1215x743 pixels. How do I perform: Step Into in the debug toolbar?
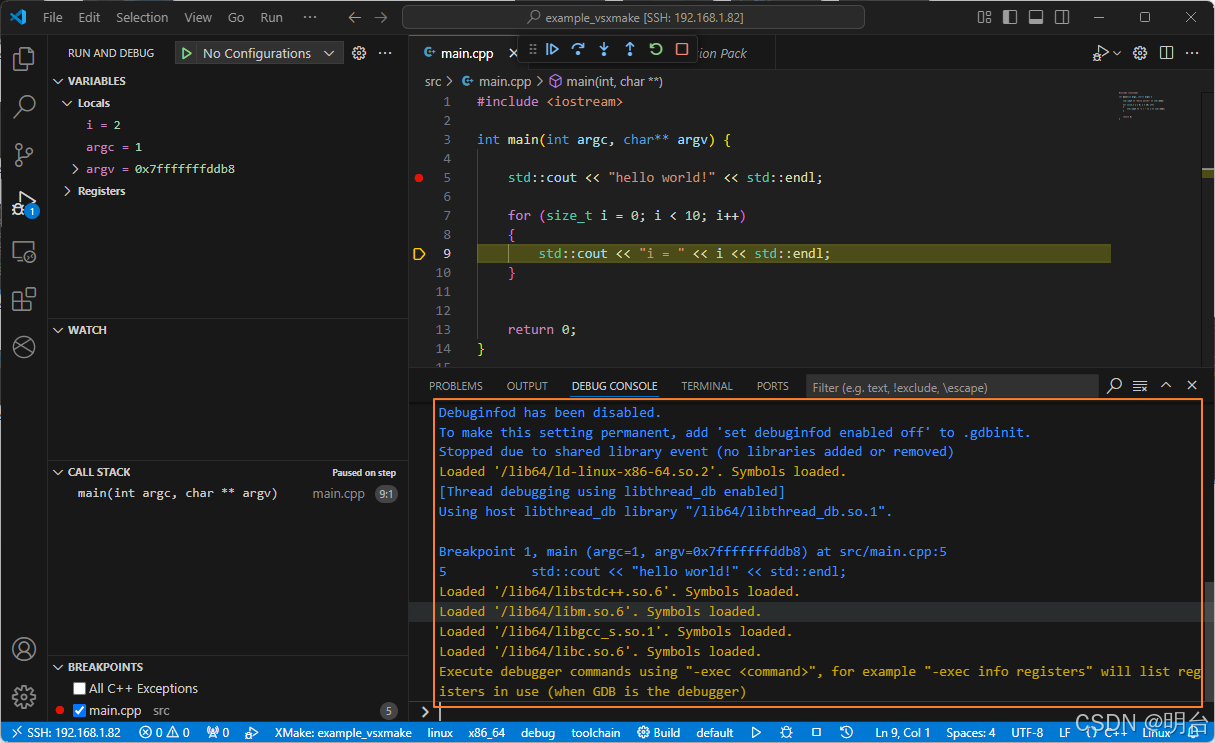point(604,49)
